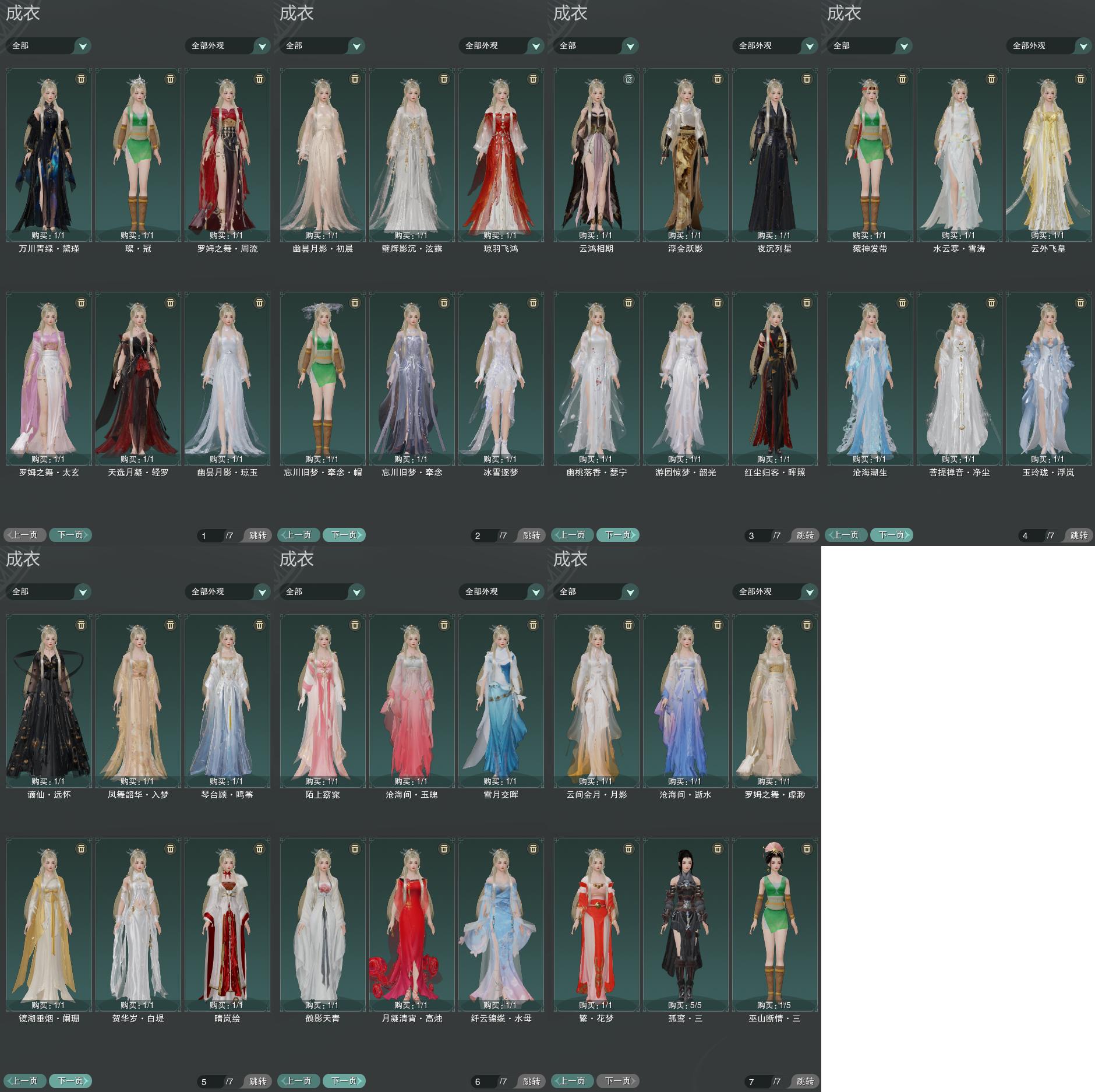
Task: Click the 凤舞韶华·入梦 outfit name
Action: [138, 795]
